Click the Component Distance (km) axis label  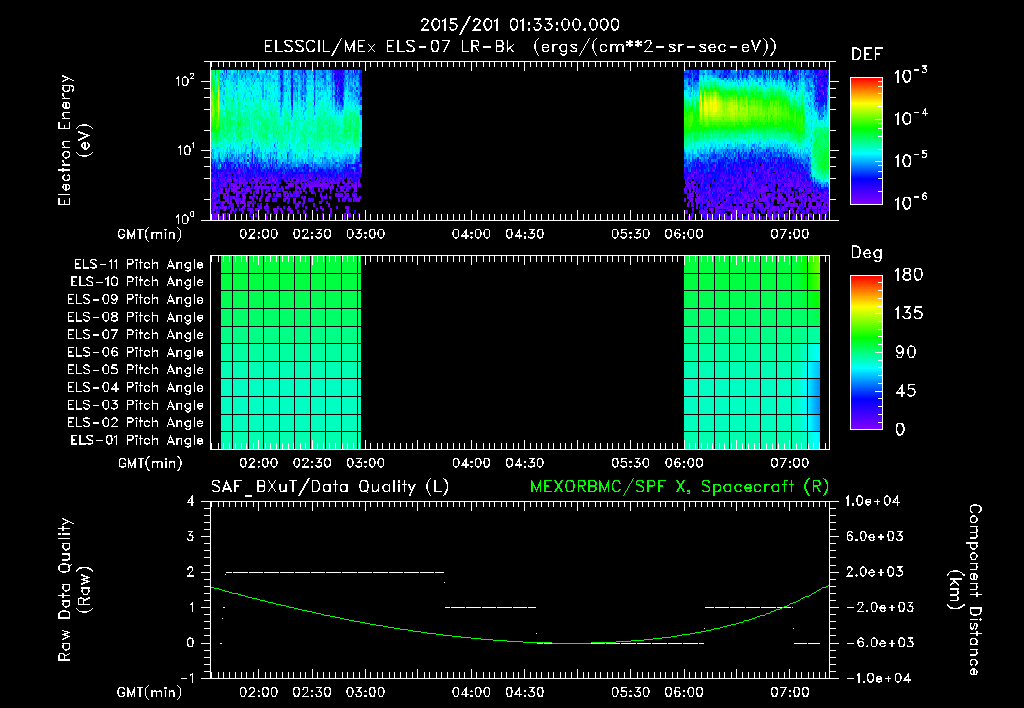(x=965, y=590)
